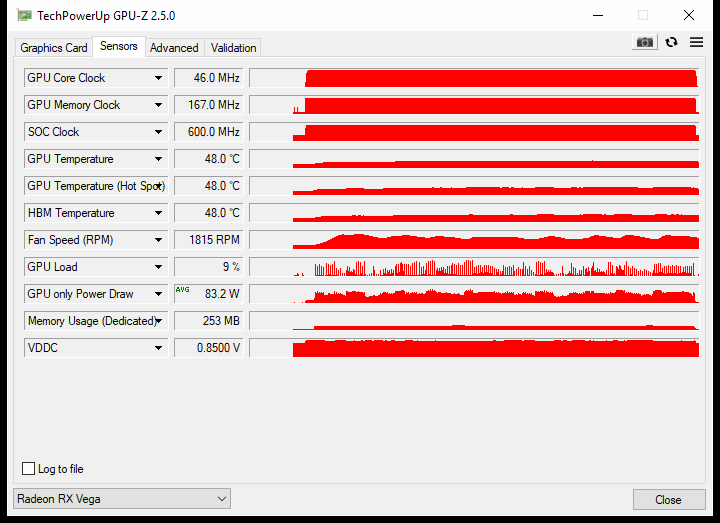Click the GPU Core Clock history graph
This screenshot has height=523, width=720.
[474, 78]
